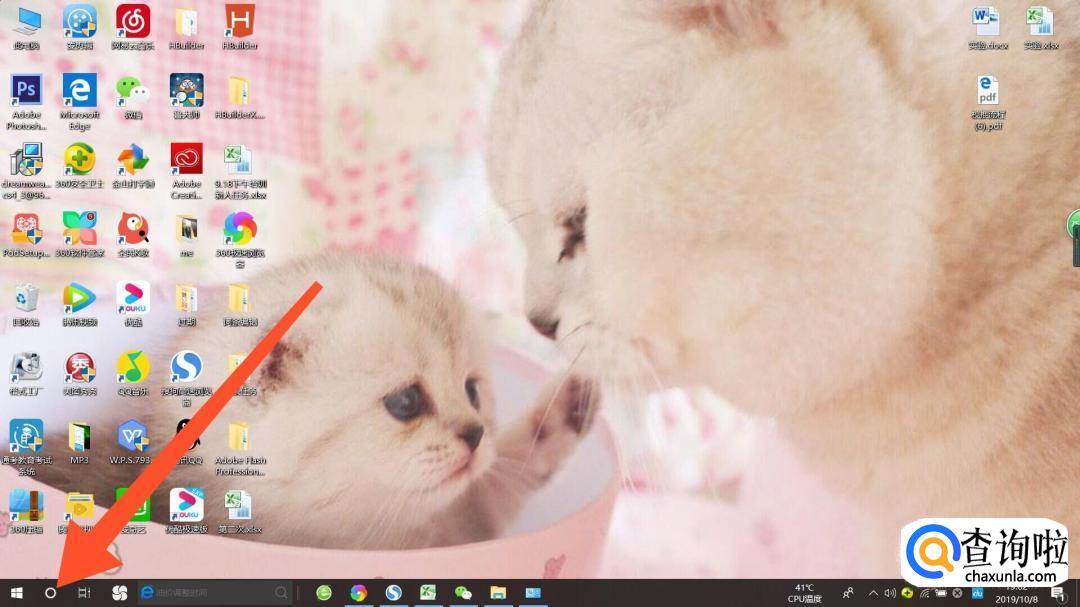1080x607 pixels.
Task: Select the xlsx file top right
Action: [1041, 28]
